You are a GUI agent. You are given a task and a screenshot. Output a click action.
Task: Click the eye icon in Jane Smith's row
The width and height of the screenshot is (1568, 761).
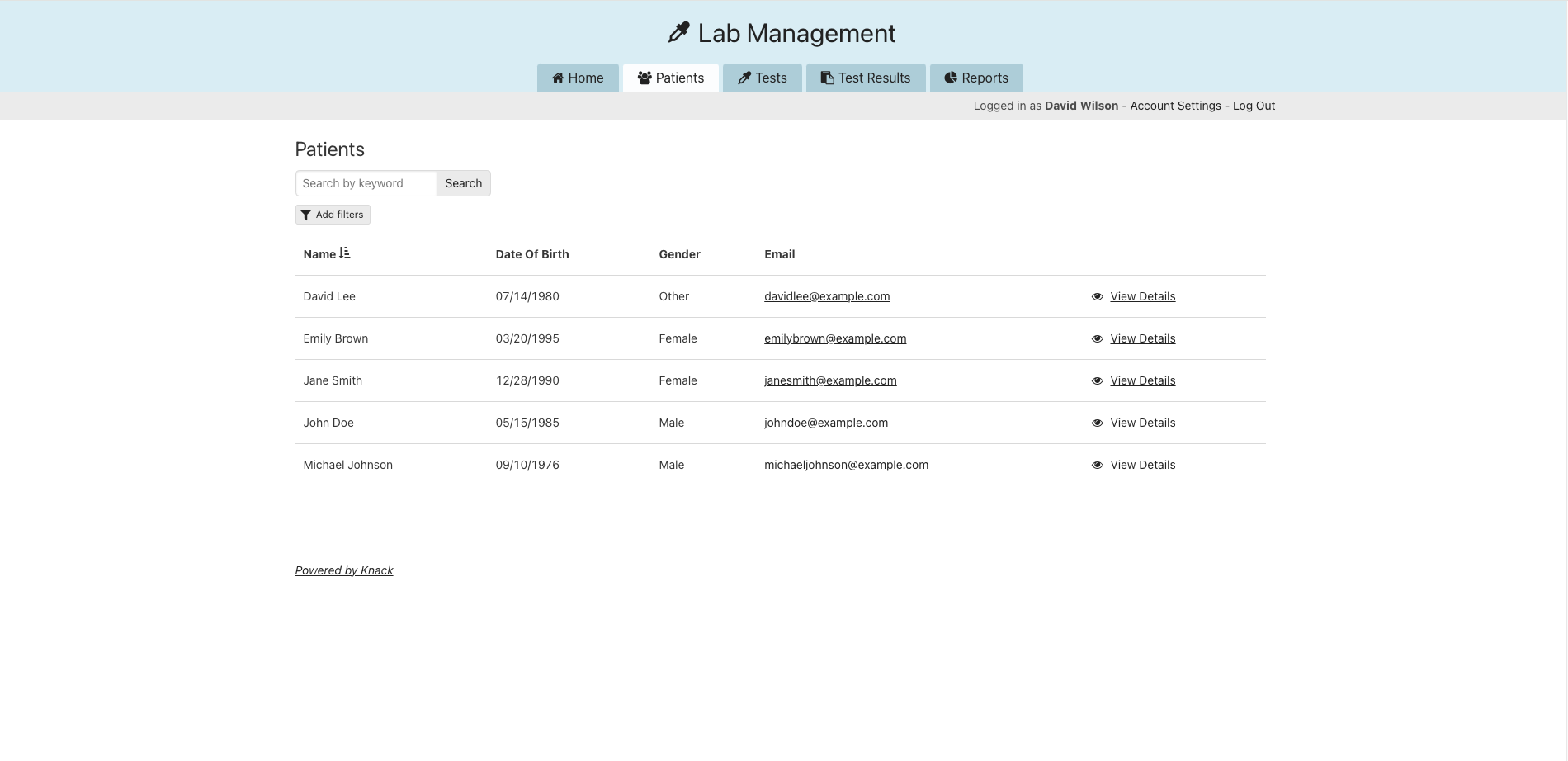tap(1097, 381)
